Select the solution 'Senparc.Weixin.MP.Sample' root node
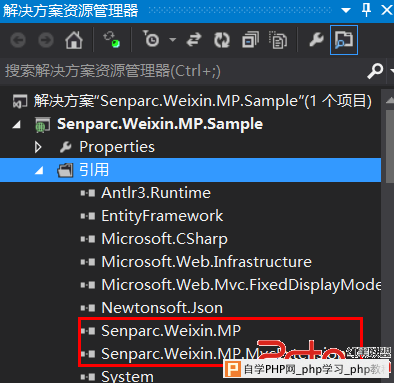The height and width of the screenshot is (383, 394). point(203,101)
